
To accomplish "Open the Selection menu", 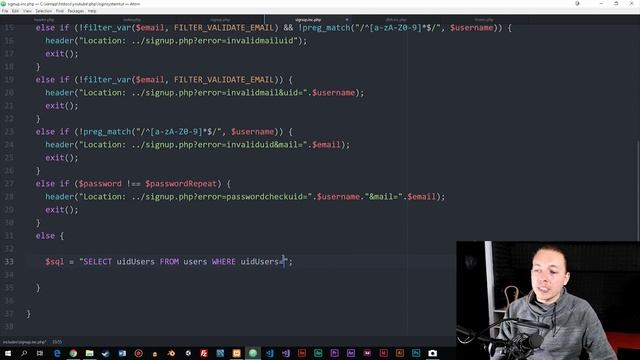I will [43, 11].
